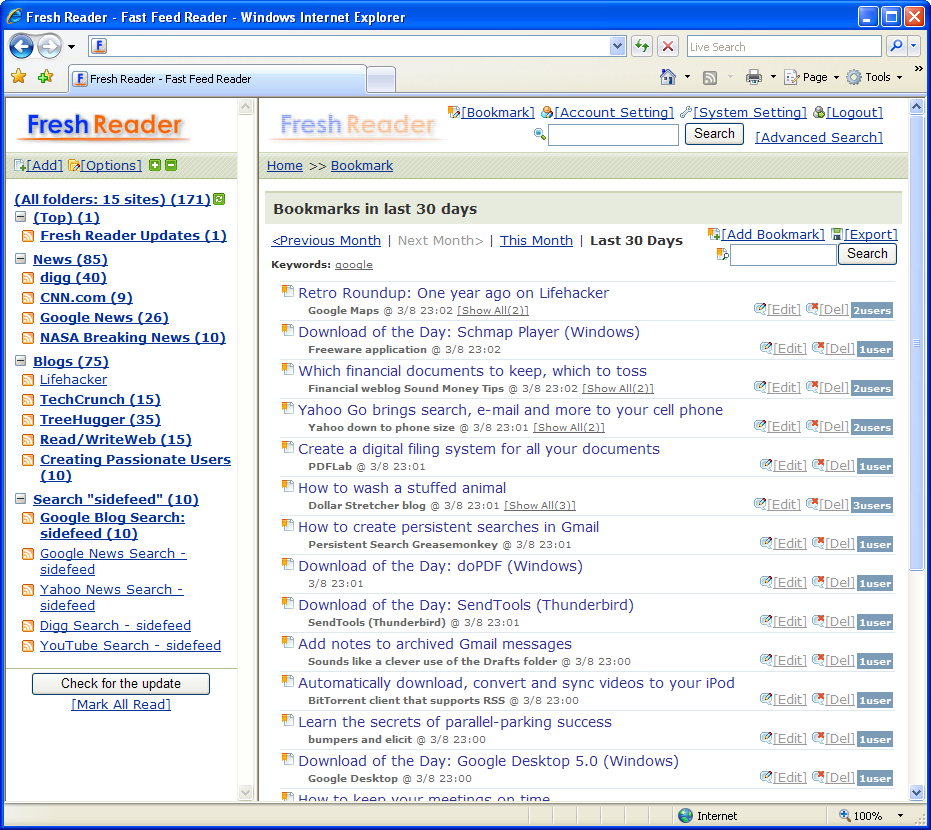Viewport: 931px width, 830px height.
Task: Click feed icon next to TechCrunch
Action: tap(28, 400)
